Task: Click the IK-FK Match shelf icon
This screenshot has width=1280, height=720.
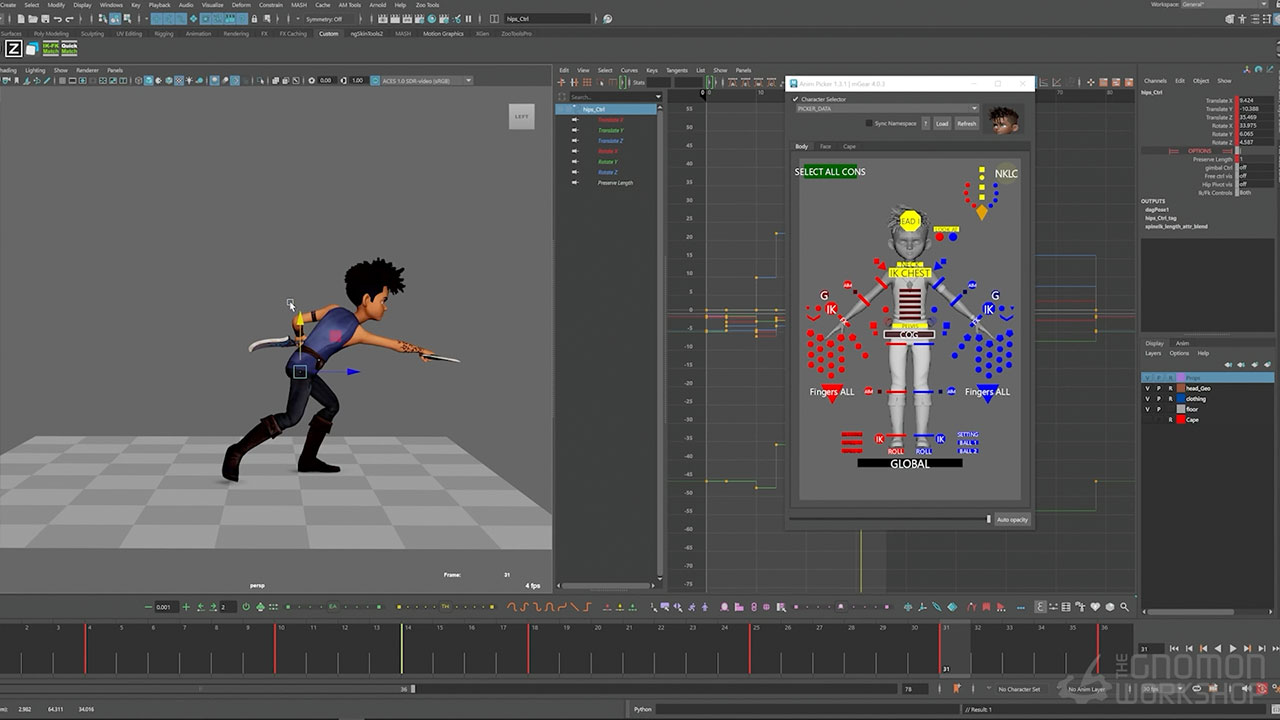Action: pyautogui.click(x=50, y=49)
